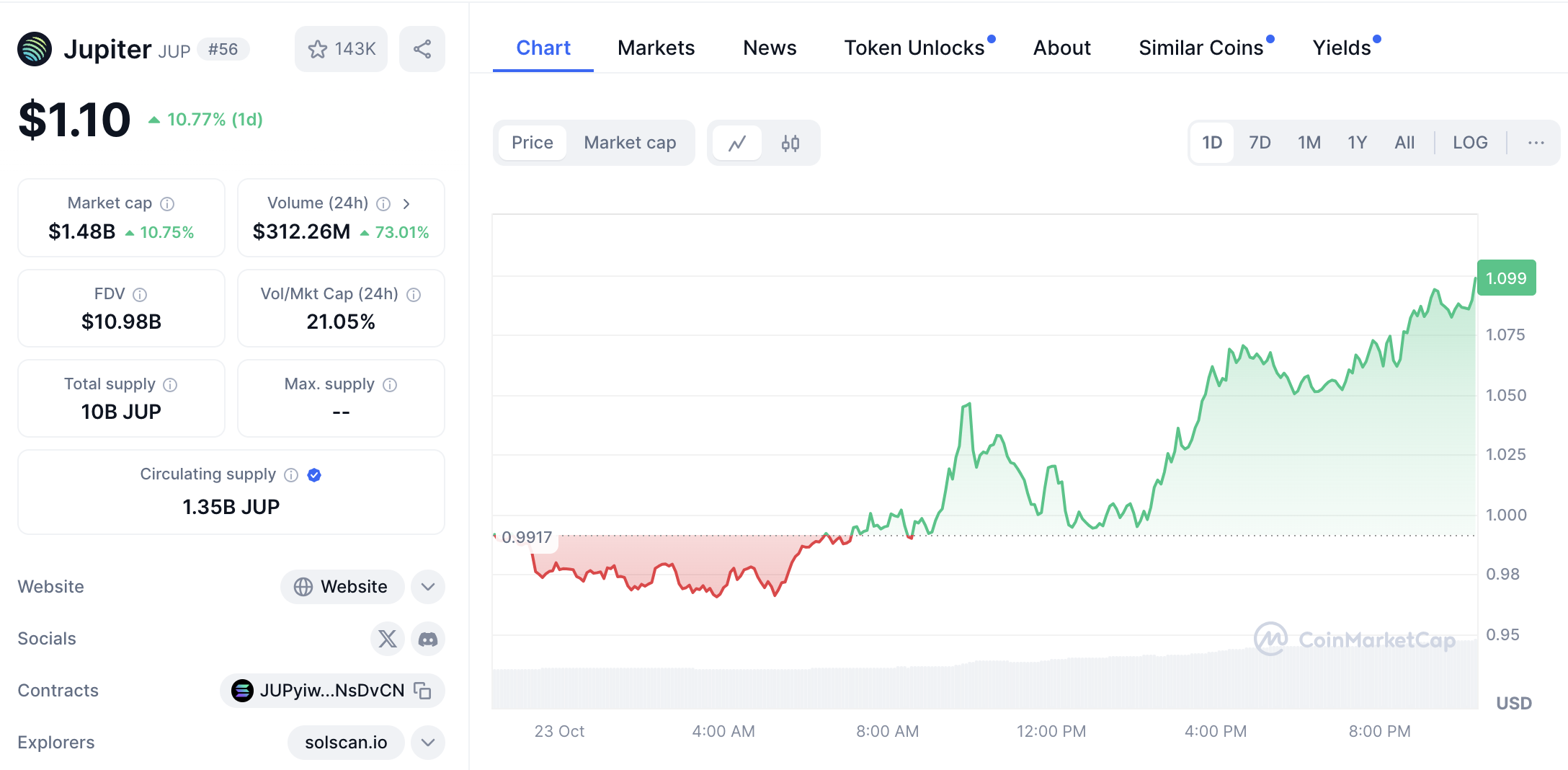Open the X (Twitter) social link
The image size is (1568, 770).
click(388, 639)
